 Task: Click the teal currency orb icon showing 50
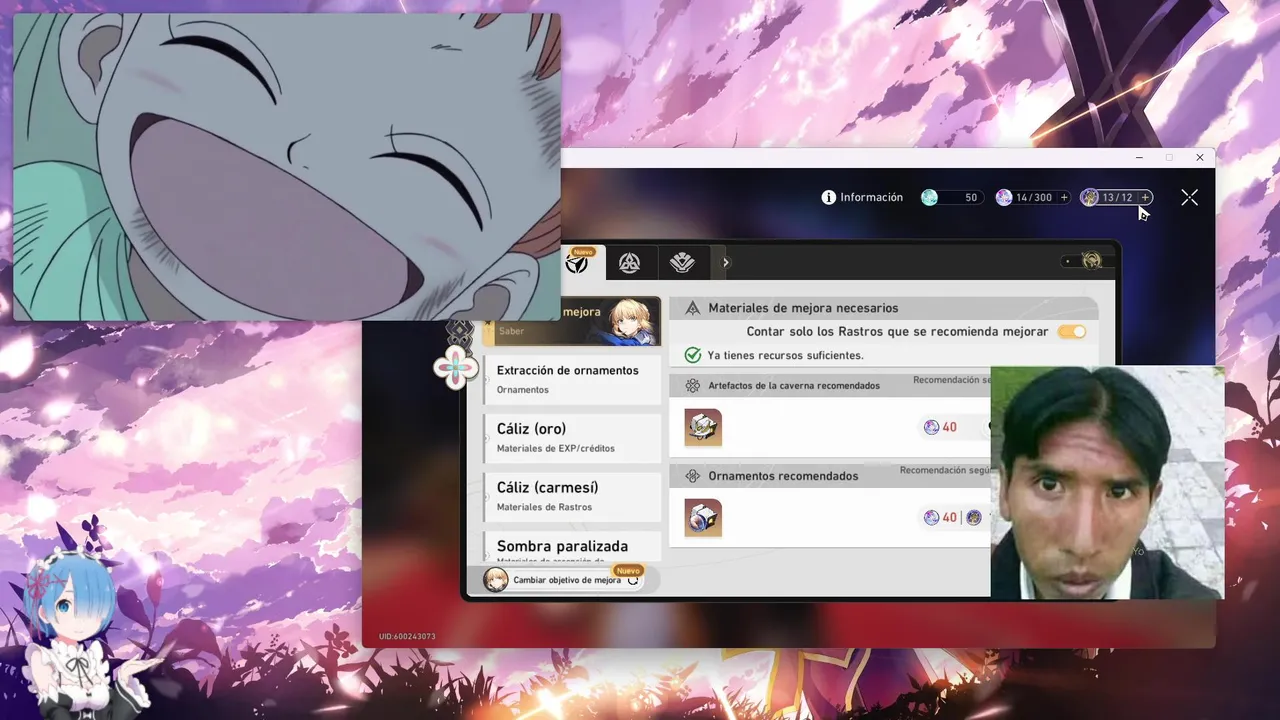coord(929,198)
